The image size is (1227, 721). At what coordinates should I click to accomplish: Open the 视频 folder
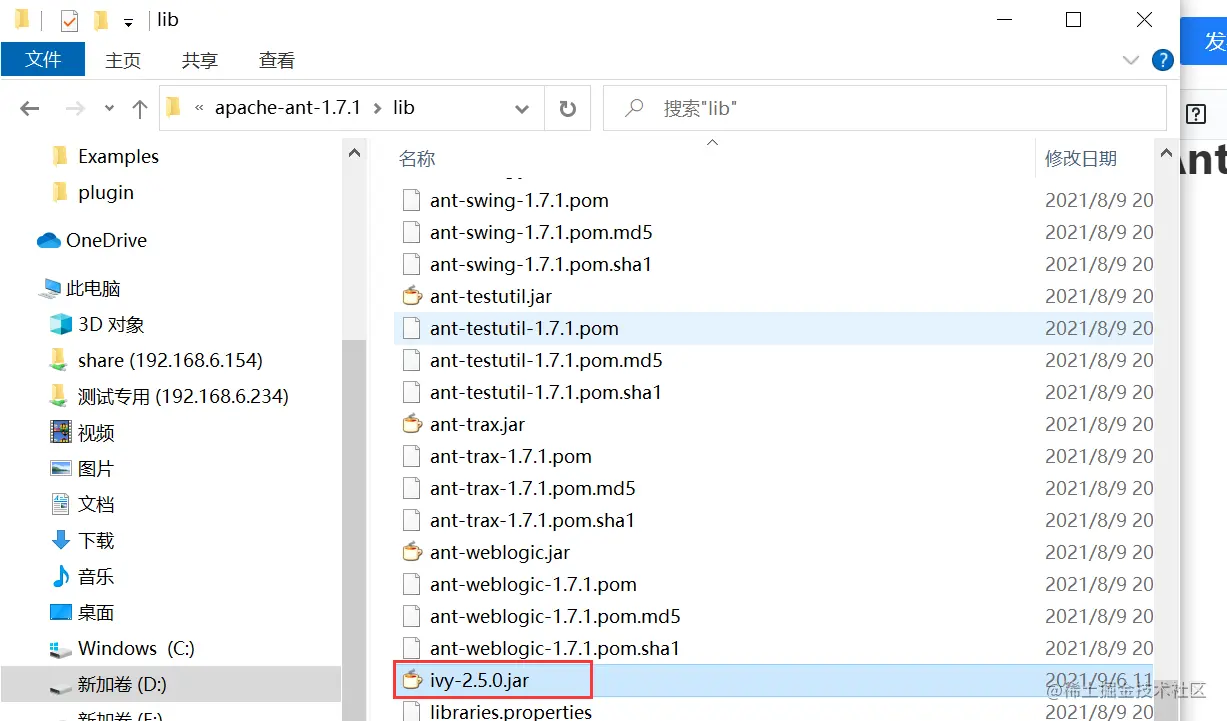pos(96,432)
